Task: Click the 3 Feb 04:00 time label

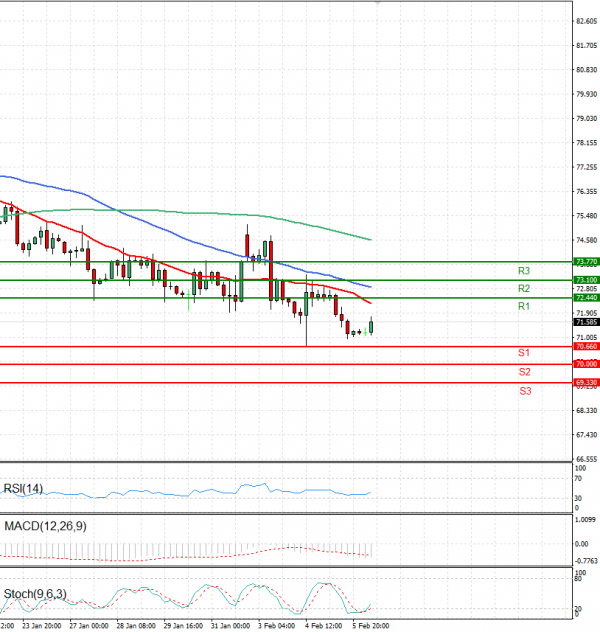Action: (276, 626)
